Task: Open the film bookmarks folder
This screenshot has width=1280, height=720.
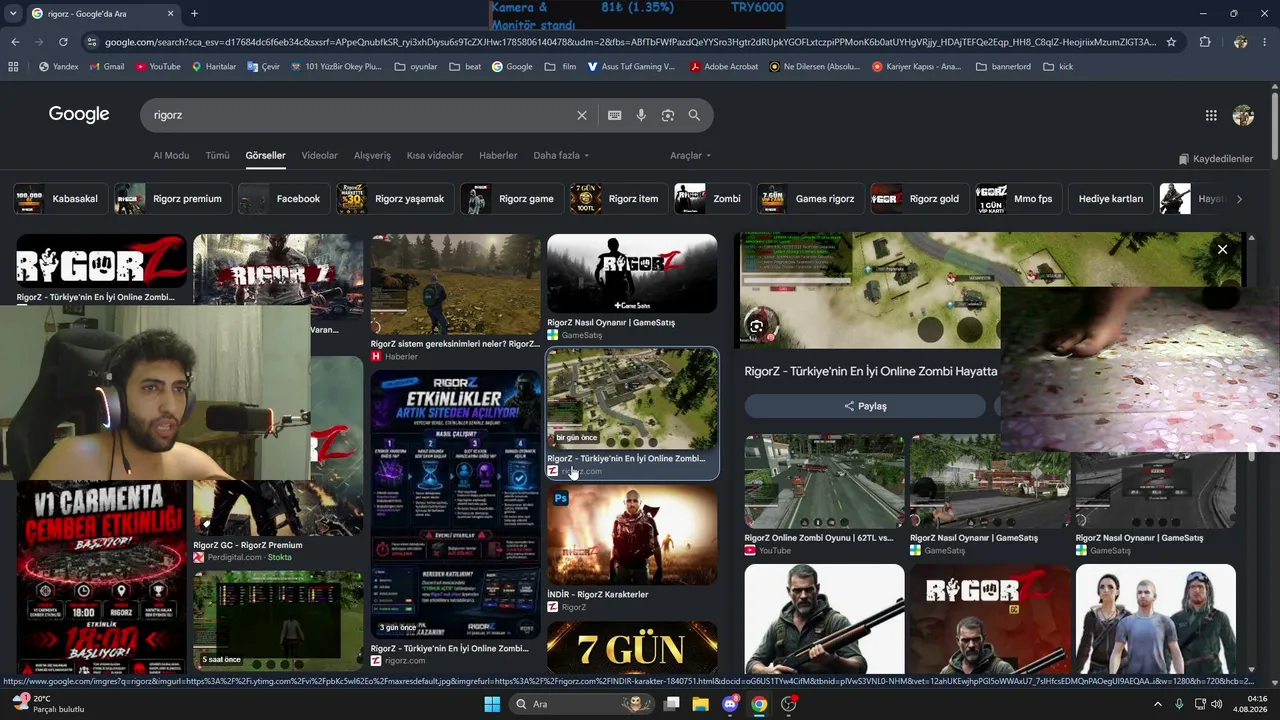Action: (x=560, y=67)
